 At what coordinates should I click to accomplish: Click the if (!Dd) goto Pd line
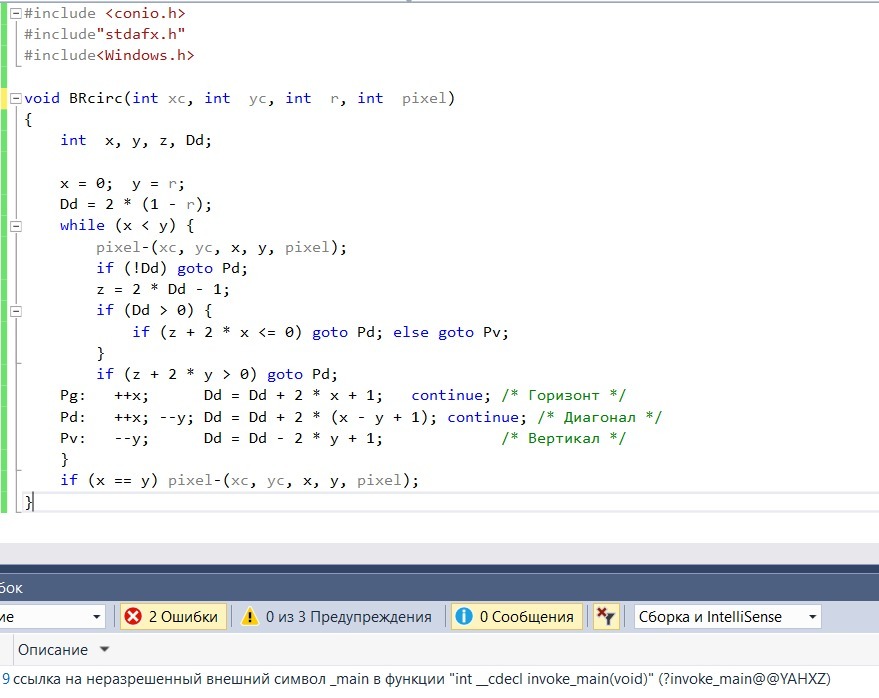pyautogui.click(x=172, y=269)
